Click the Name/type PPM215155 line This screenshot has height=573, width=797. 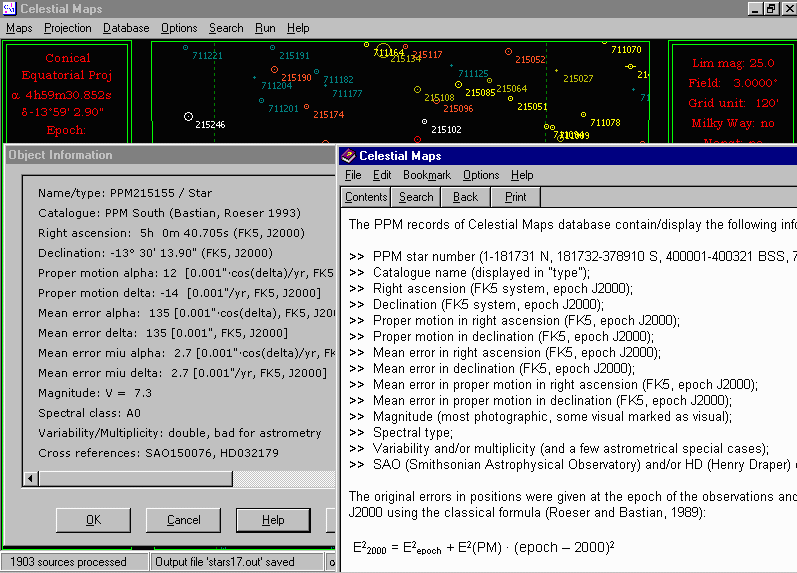[125, 193]
